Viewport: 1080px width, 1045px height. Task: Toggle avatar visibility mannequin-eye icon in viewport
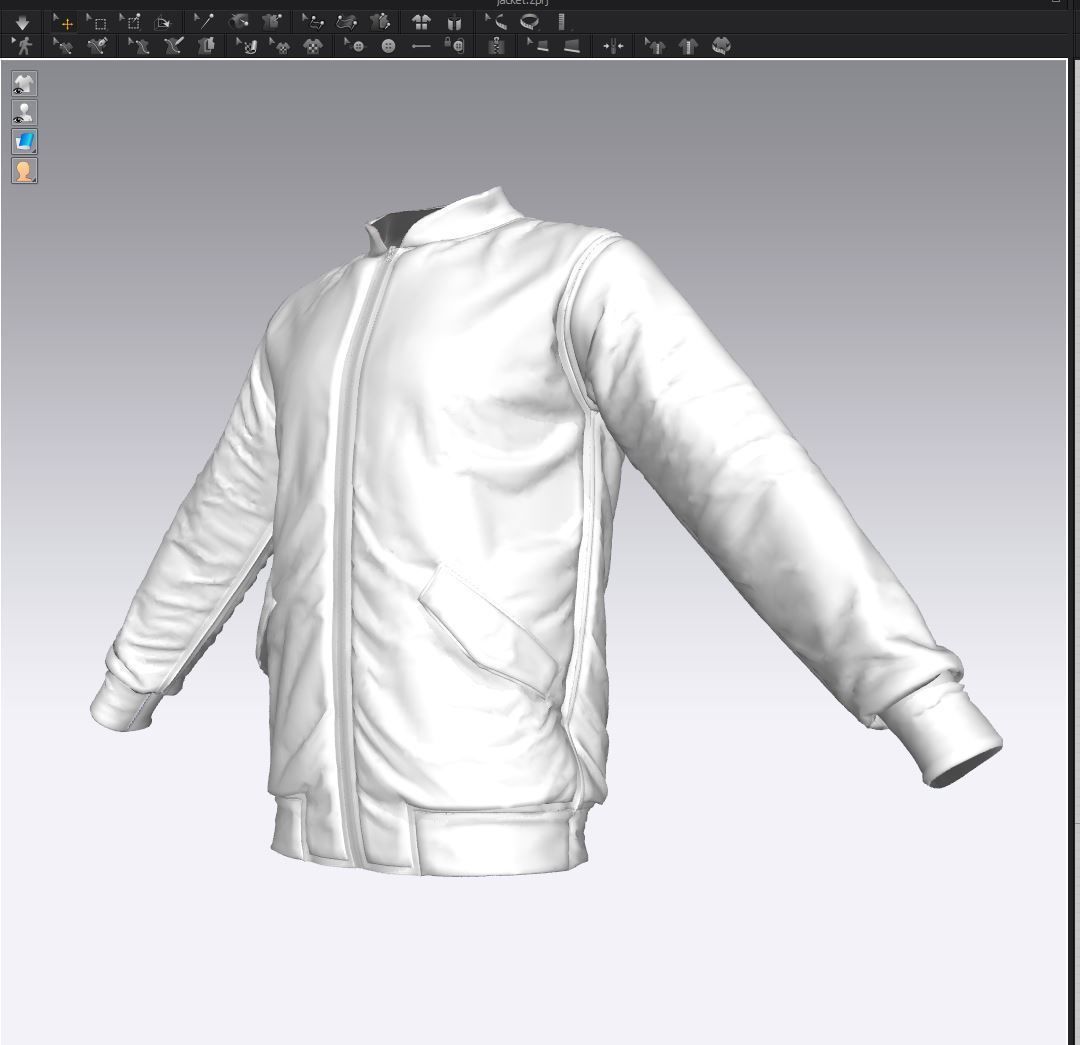(x=24, y=113)
